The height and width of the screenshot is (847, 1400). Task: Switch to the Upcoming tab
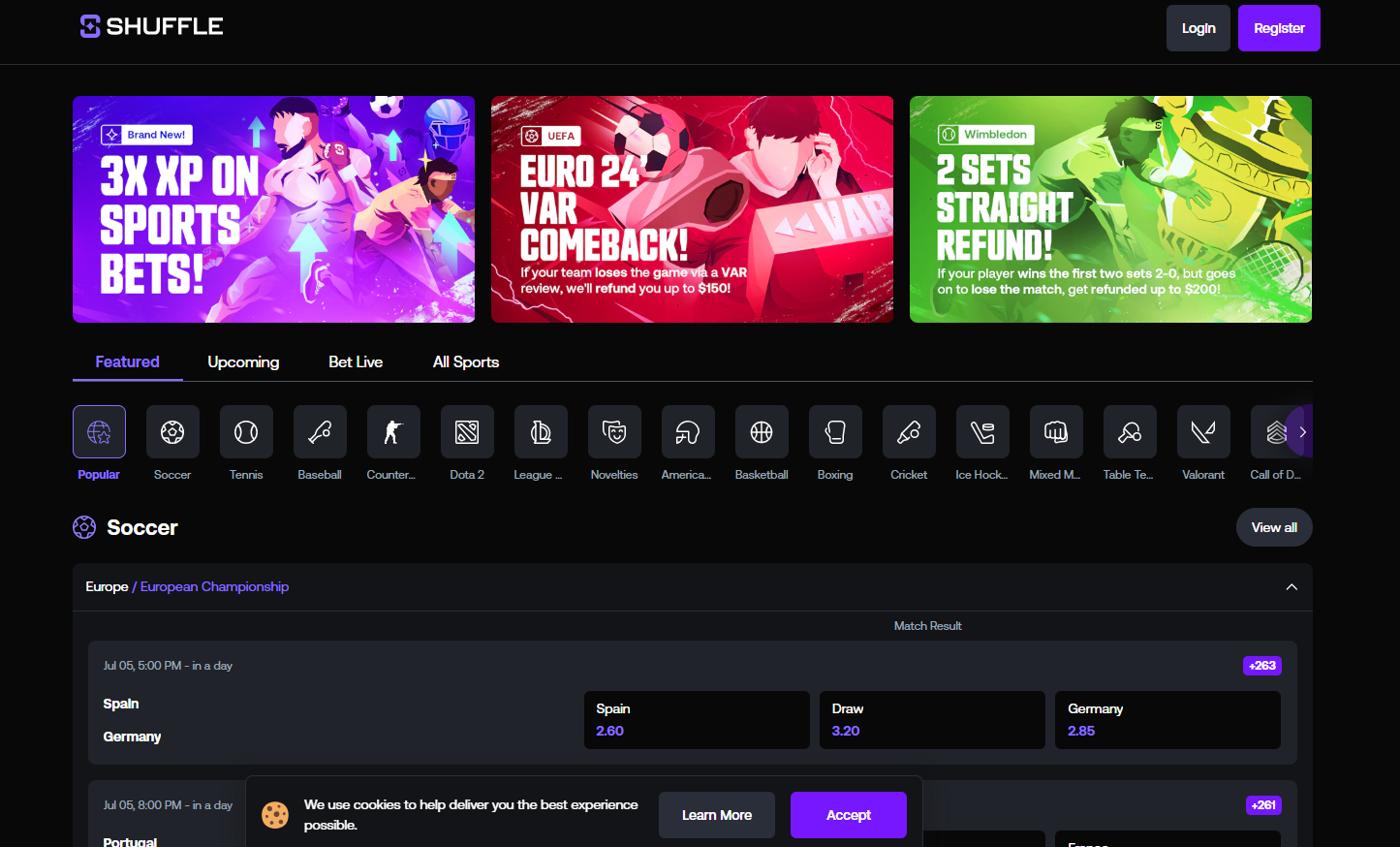tap(243, 361)
